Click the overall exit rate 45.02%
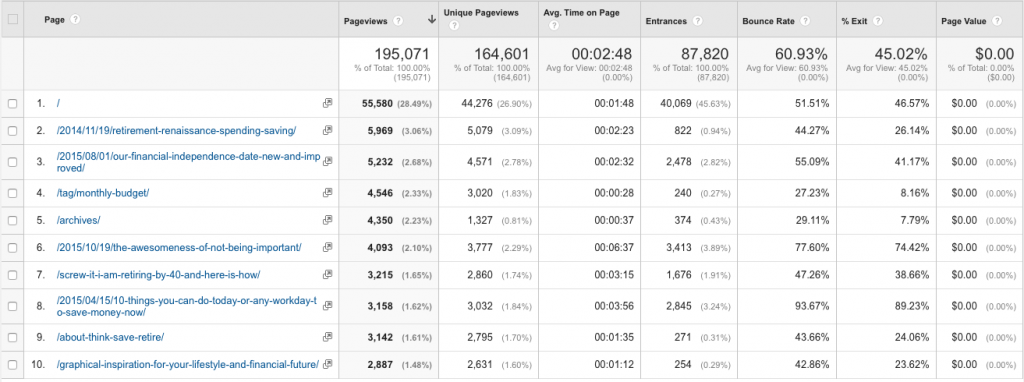 pyautogui.click(x=901, y=54)
